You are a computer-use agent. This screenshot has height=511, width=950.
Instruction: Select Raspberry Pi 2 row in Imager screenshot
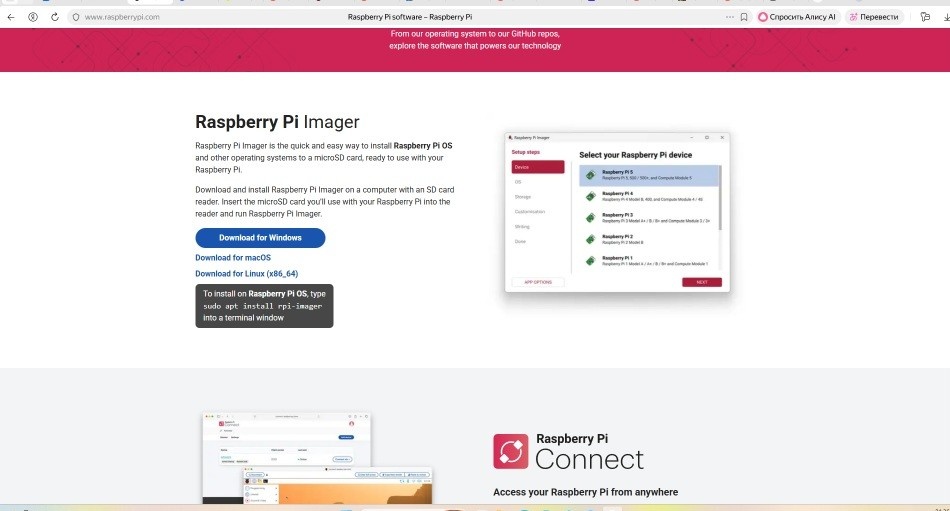[648, 239]
